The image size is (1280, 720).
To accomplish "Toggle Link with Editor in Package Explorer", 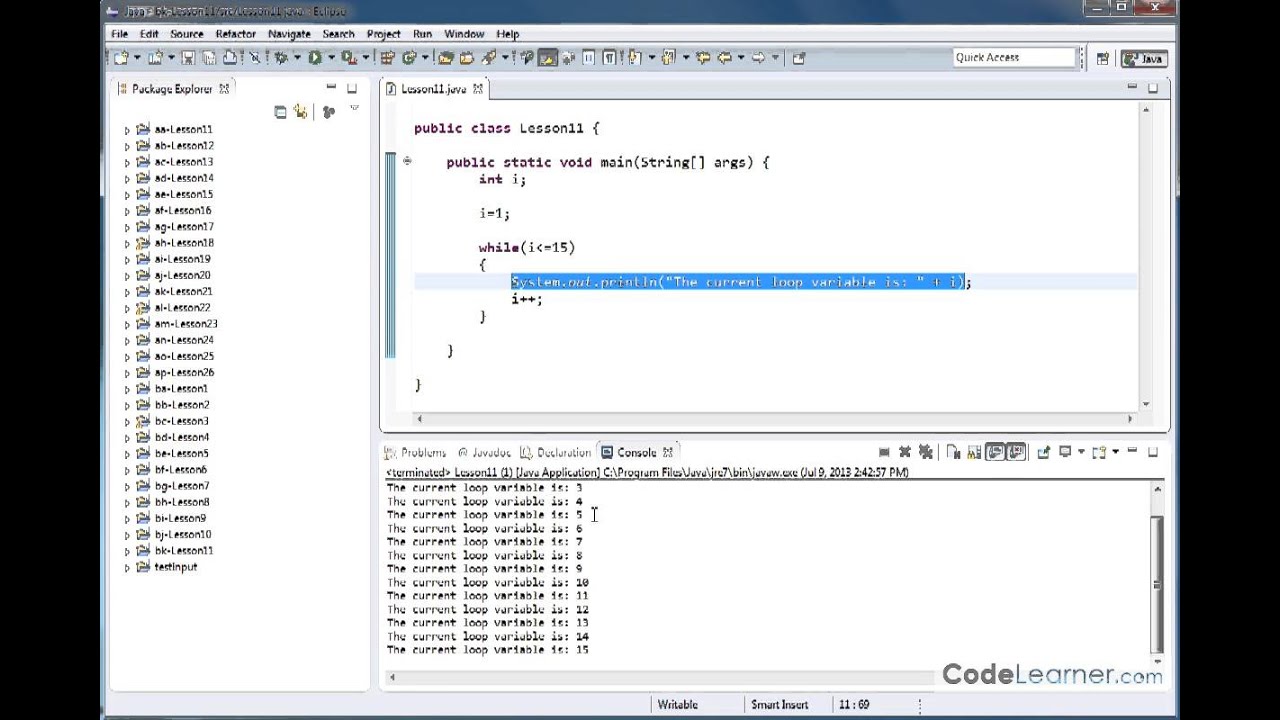I will [300, 112].
